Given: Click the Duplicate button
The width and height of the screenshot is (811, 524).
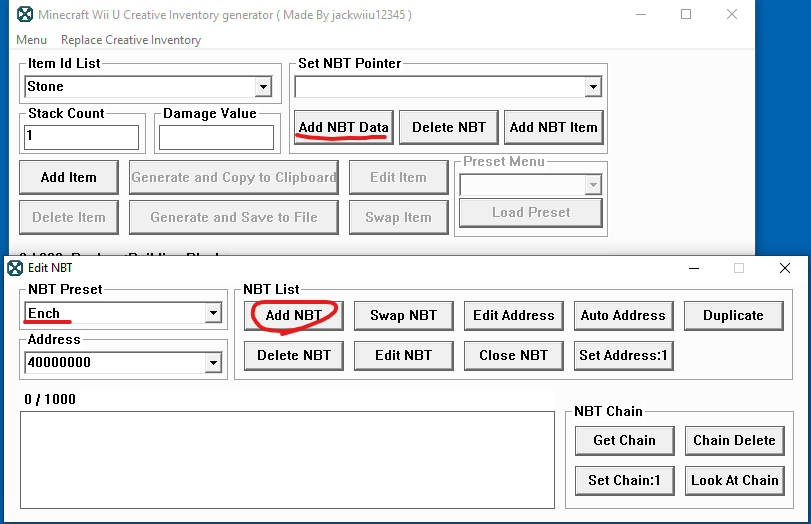Looking at the screenshot, I should point(733,316).
